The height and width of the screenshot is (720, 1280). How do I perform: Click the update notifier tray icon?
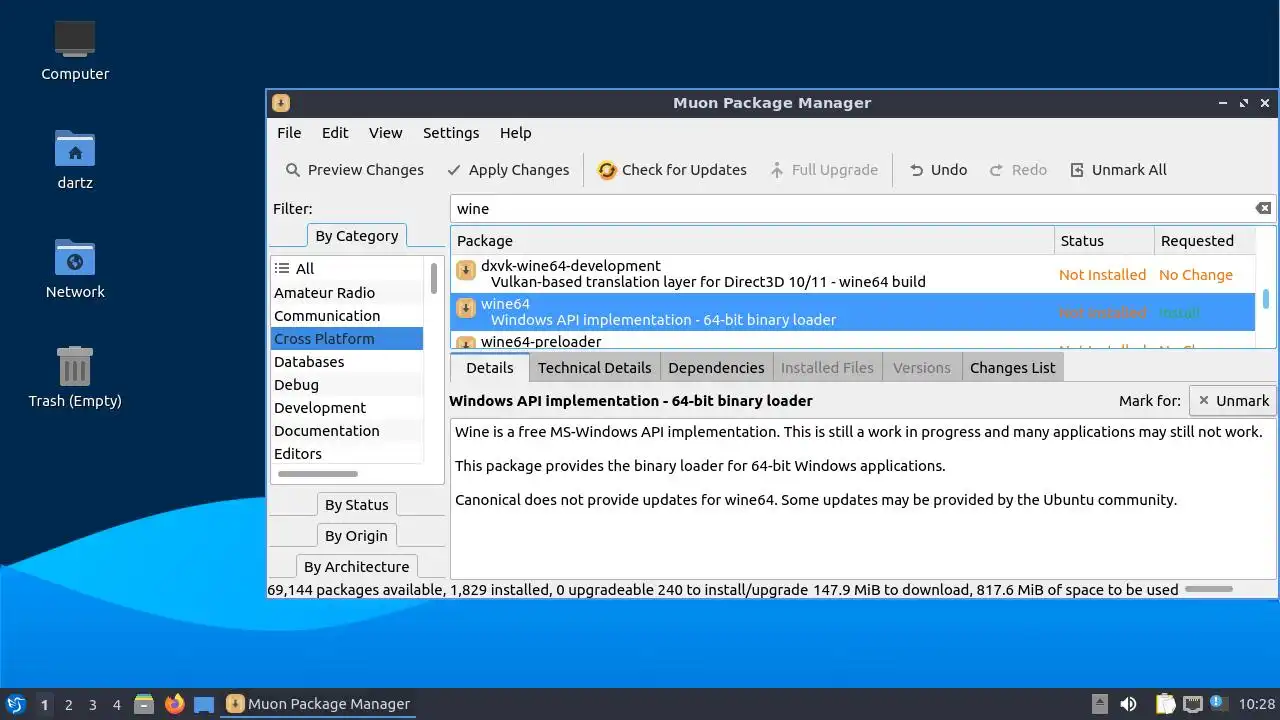(1217, 703)
